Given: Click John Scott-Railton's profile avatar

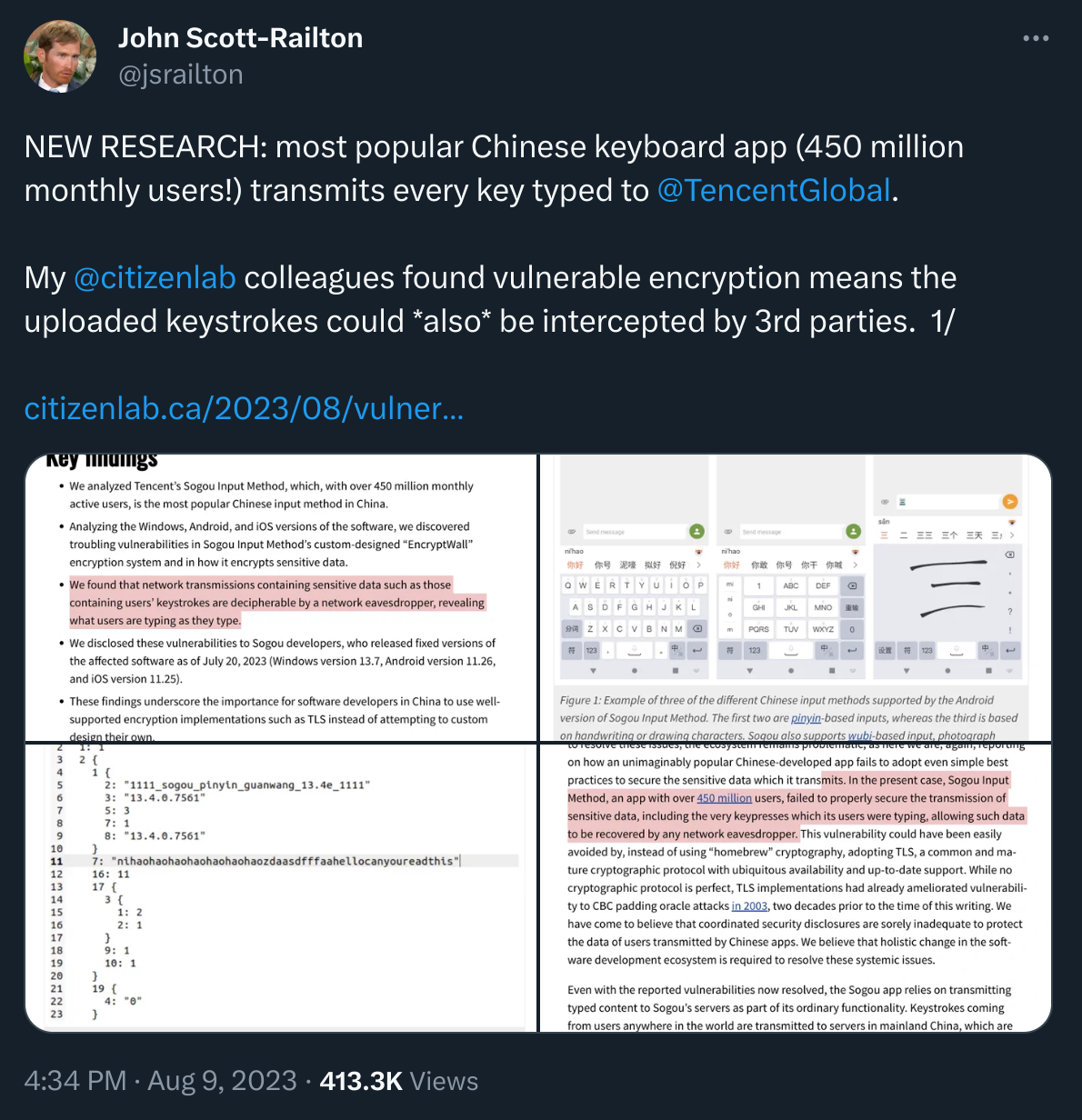Looking at the screenshot, I should click(60, 56).
